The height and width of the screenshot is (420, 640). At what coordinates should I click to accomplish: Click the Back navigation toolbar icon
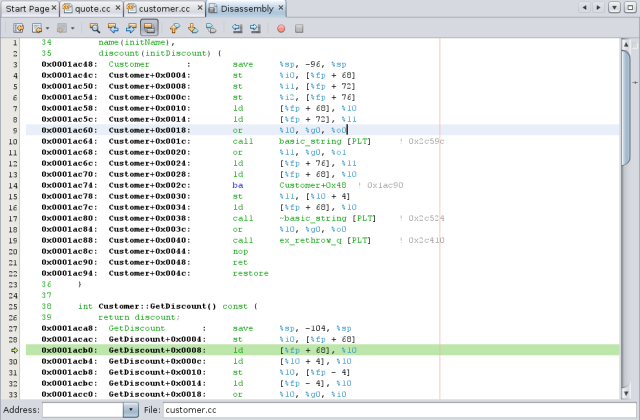pos(37,28)
